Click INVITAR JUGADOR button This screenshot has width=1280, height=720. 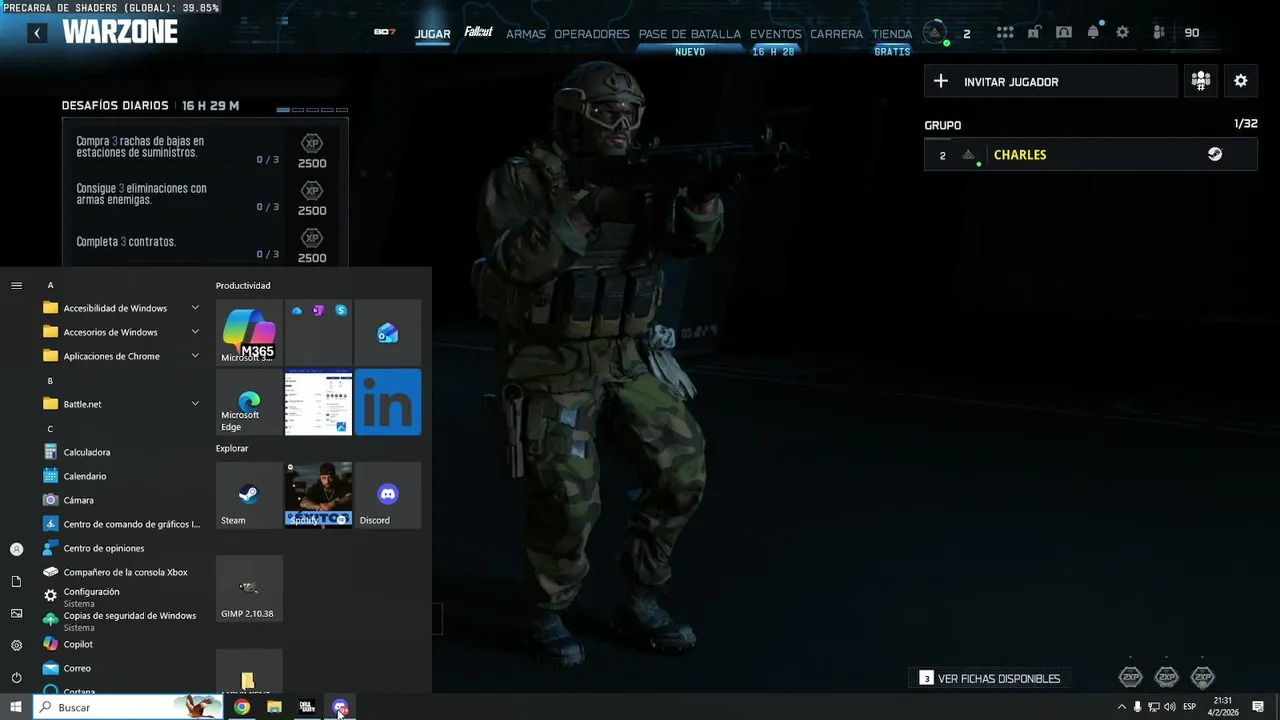point(1051,82)
